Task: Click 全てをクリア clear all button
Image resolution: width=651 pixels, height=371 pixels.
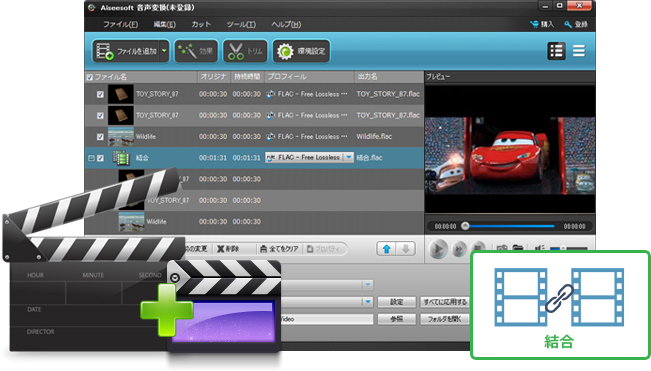Action: tap(279, 249)
